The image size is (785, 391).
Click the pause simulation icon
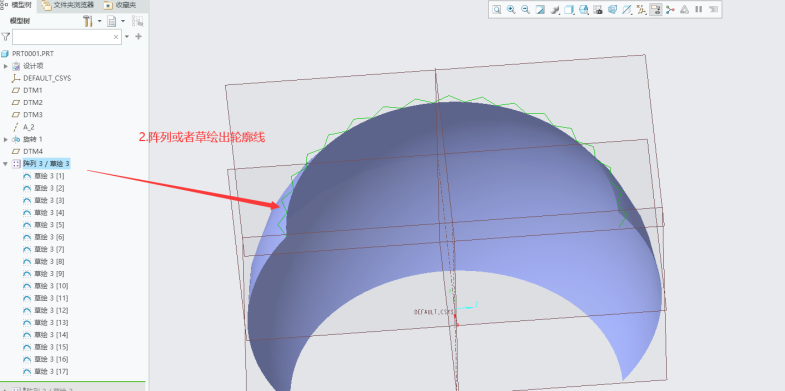pos(699,10)
